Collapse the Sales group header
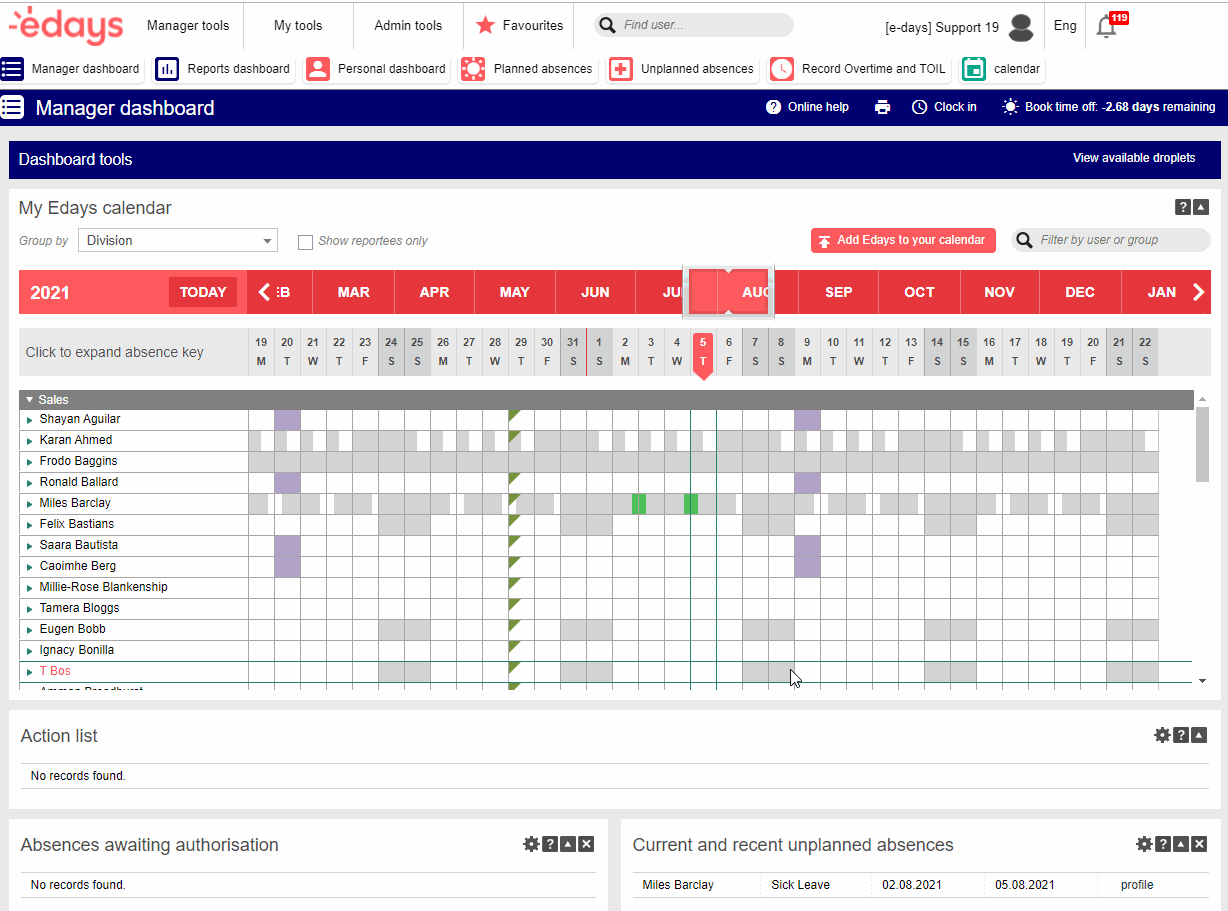The height and width of the screenshot is (911, 1228). point(30,400)
